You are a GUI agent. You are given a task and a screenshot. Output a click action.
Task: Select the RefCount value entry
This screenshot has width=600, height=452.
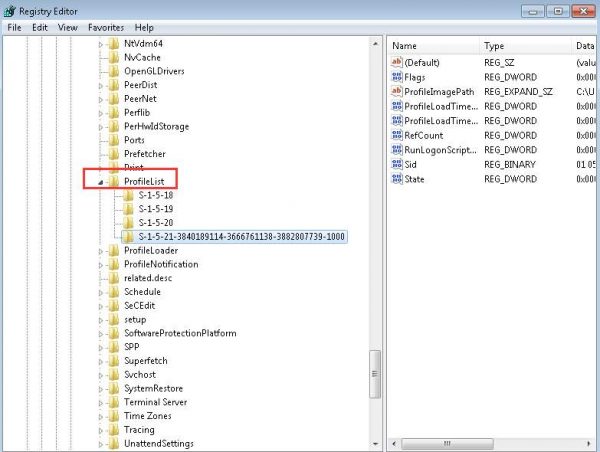(425, 135)
